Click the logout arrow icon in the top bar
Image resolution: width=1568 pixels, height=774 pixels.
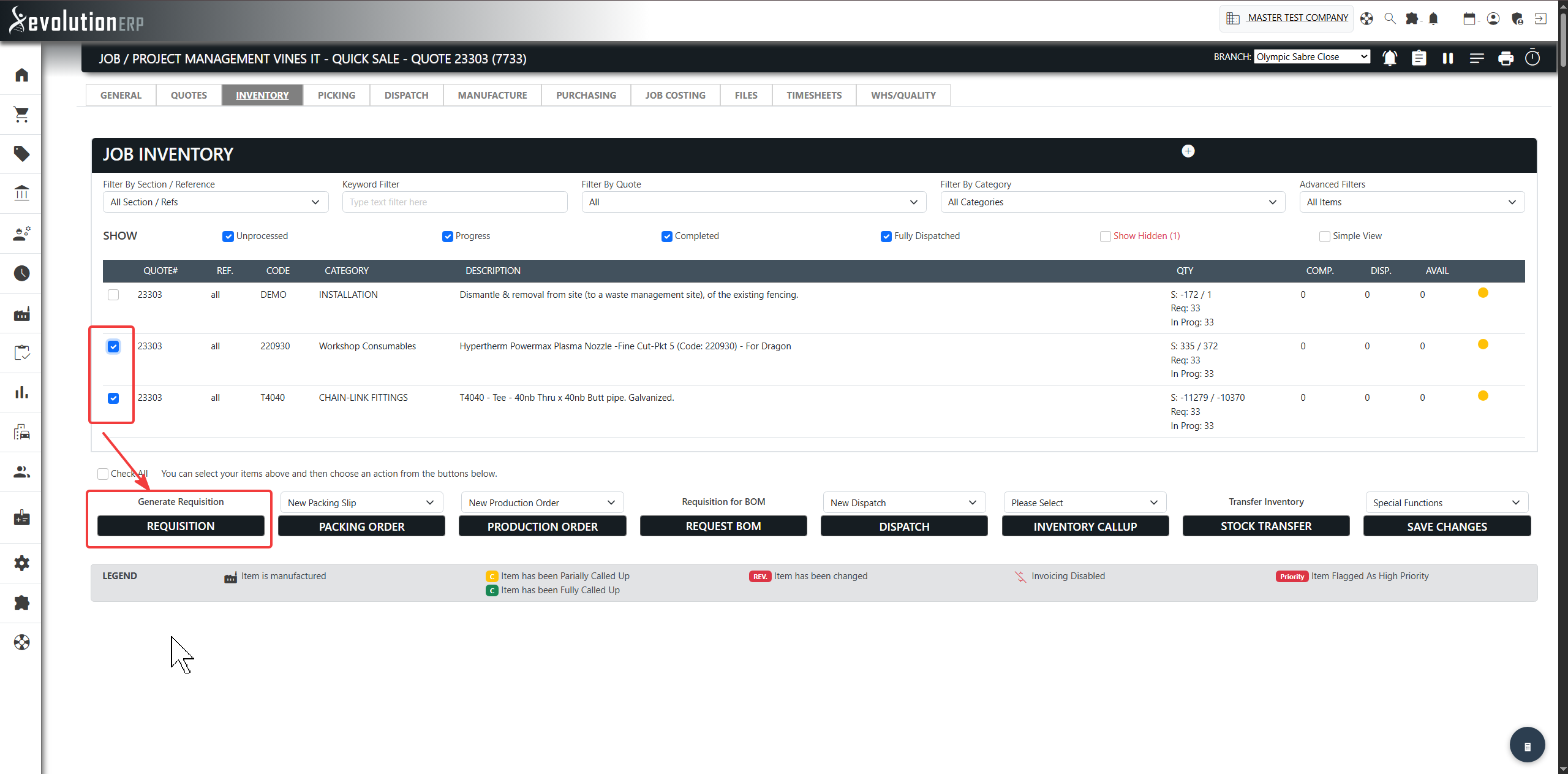coord(1540,19)
